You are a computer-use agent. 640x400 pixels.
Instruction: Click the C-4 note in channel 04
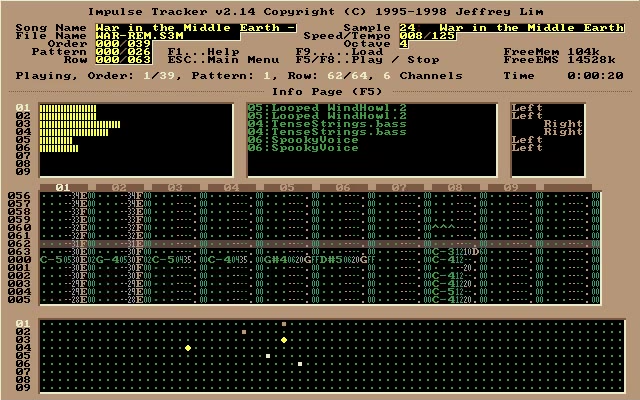pos(220,260)
